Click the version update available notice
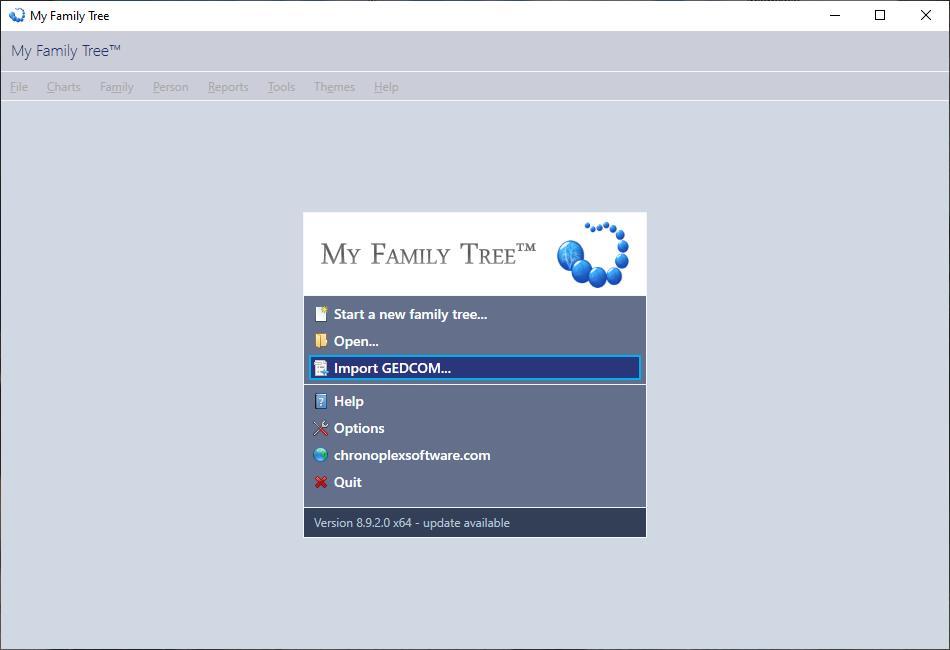Screen dimensions: 950x650 coord(411,523)
